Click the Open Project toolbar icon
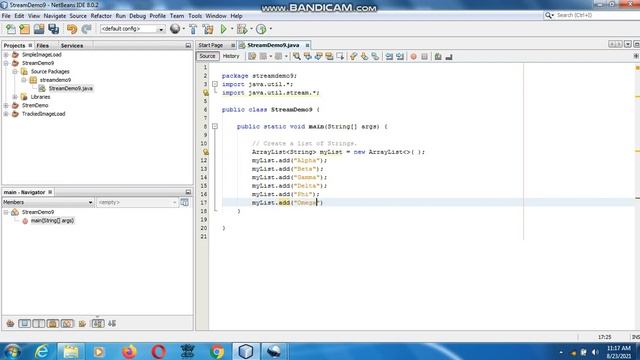This screenshot has height=360, width=640. (39, 29)
